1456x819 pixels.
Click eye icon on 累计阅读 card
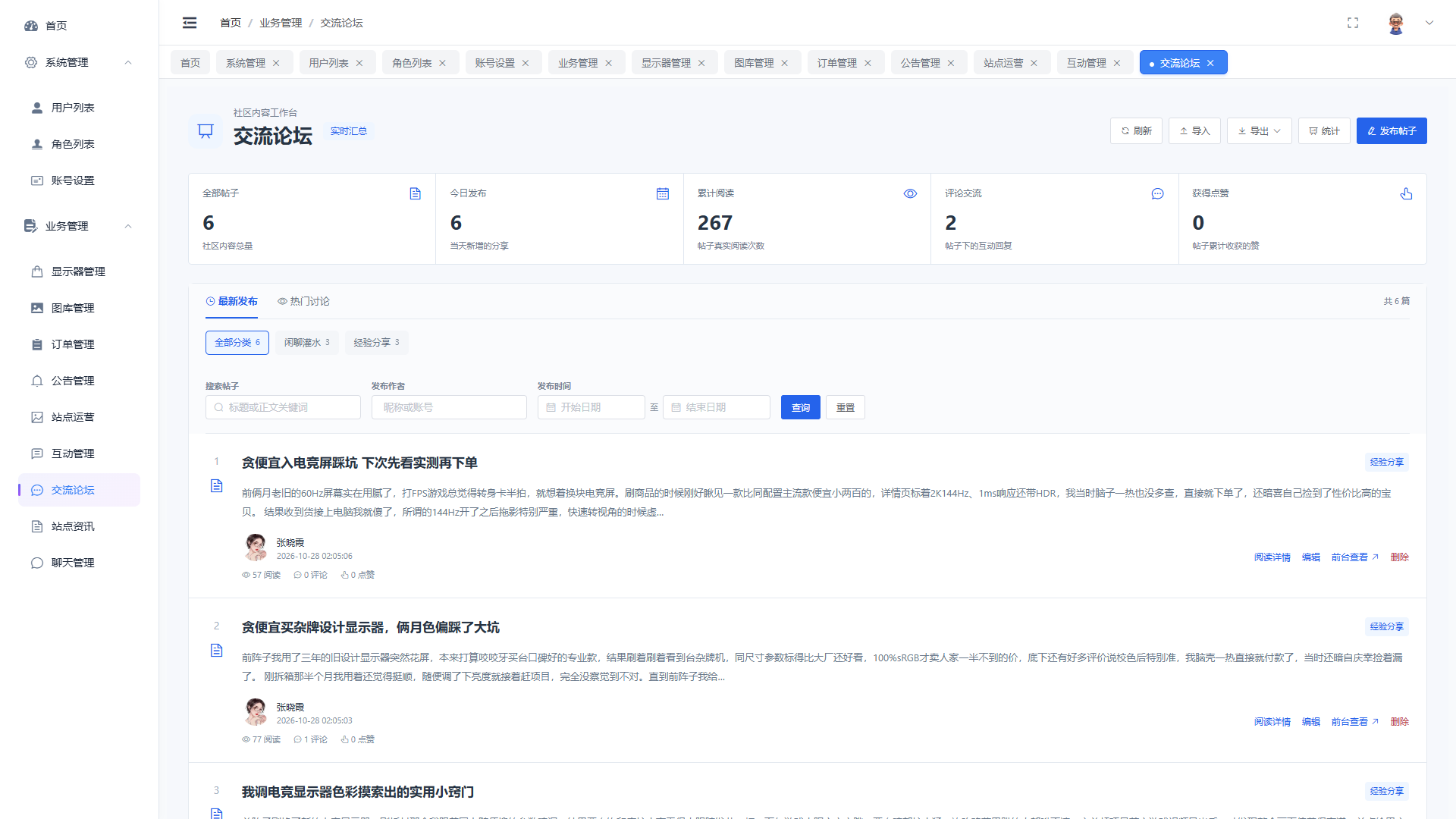coord(910,193)
